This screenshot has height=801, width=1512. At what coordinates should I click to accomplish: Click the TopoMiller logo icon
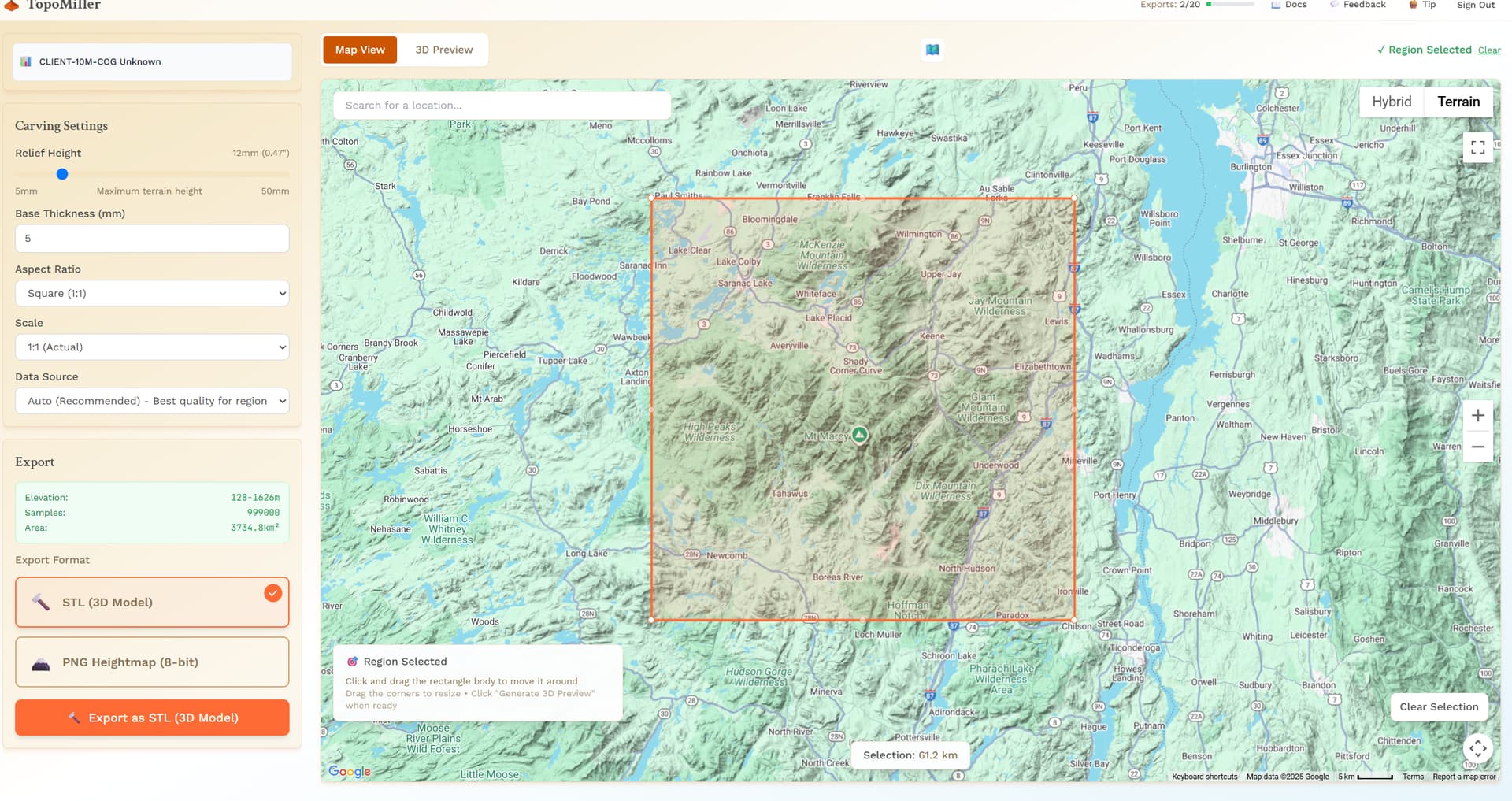[x=11, y=6]
